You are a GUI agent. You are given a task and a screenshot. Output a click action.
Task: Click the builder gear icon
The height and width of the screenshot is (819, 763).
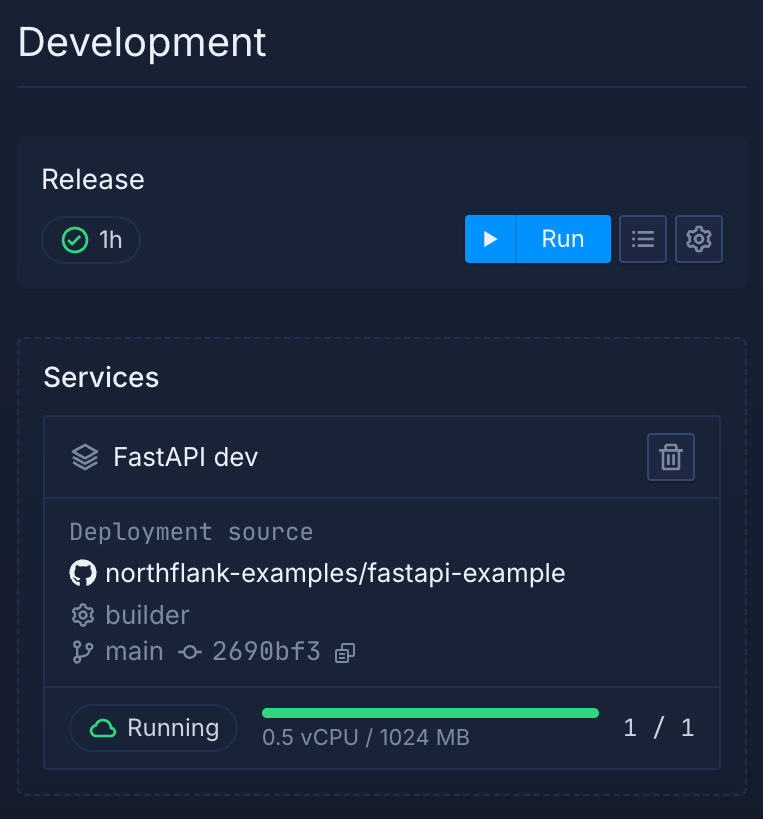point(83,615)
